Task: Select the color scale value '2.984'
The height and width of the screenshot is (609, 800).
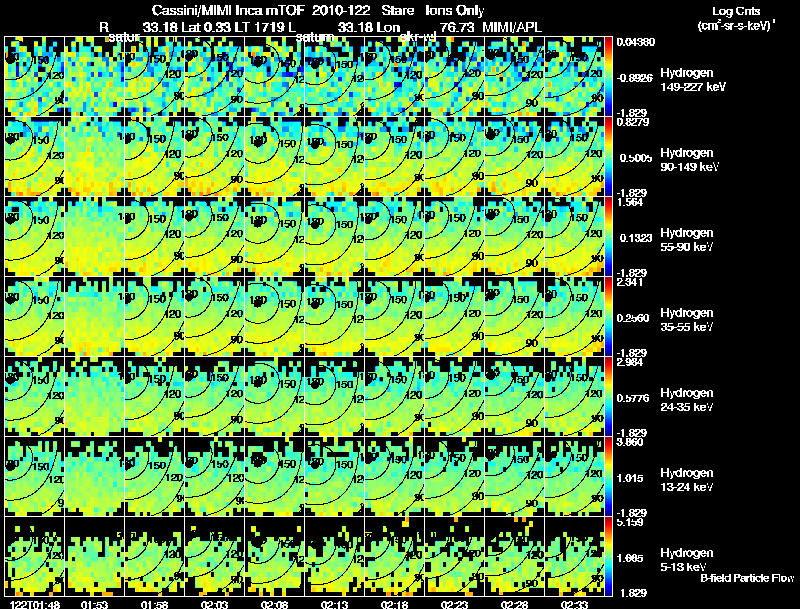Action: pyautogui.click(x=630, y=362)
